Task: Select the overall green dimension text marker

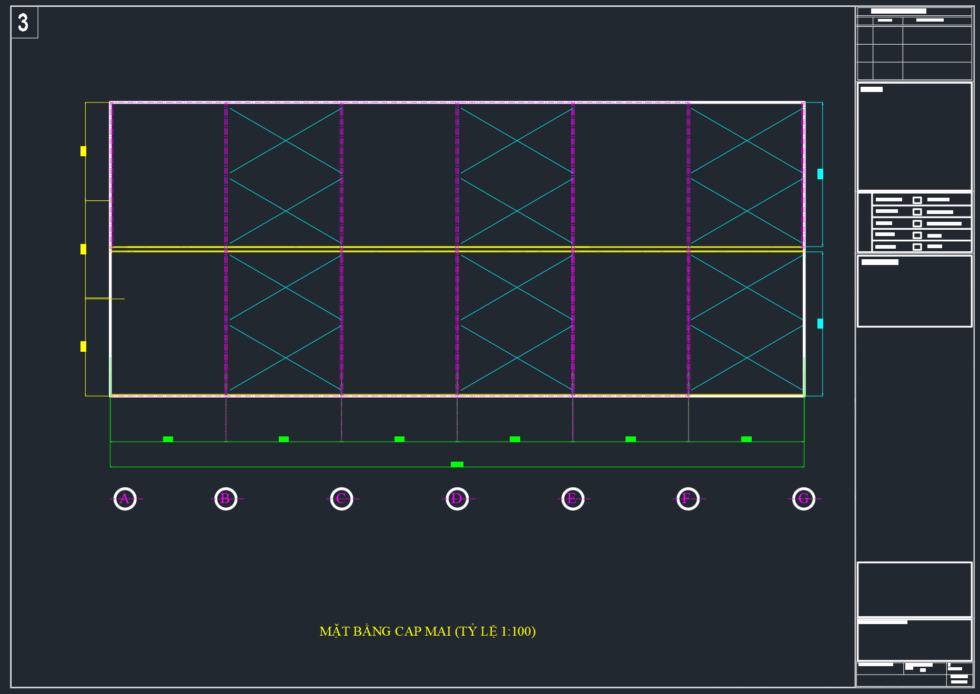Action: (x=457, y=464)
